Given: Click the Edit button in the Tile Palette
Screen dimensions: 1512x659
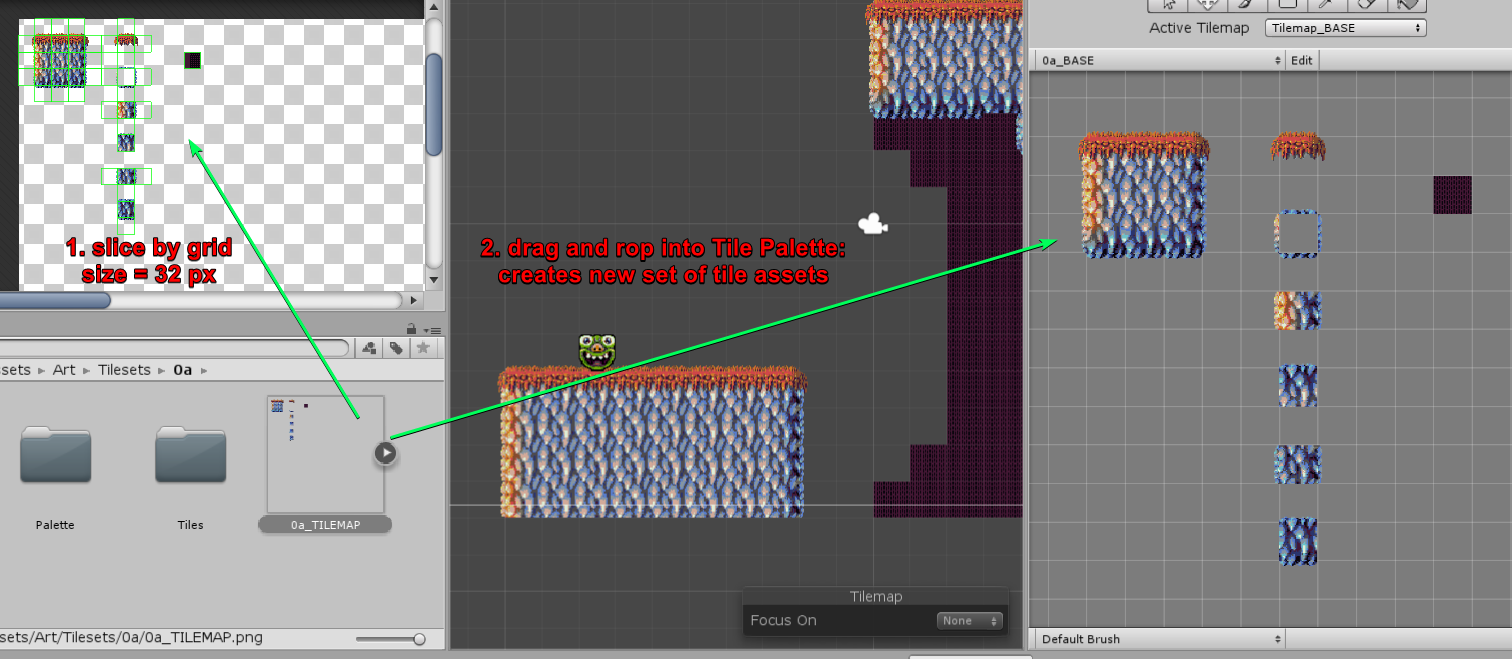Looking at the screenshot, I should [1301, 60].
